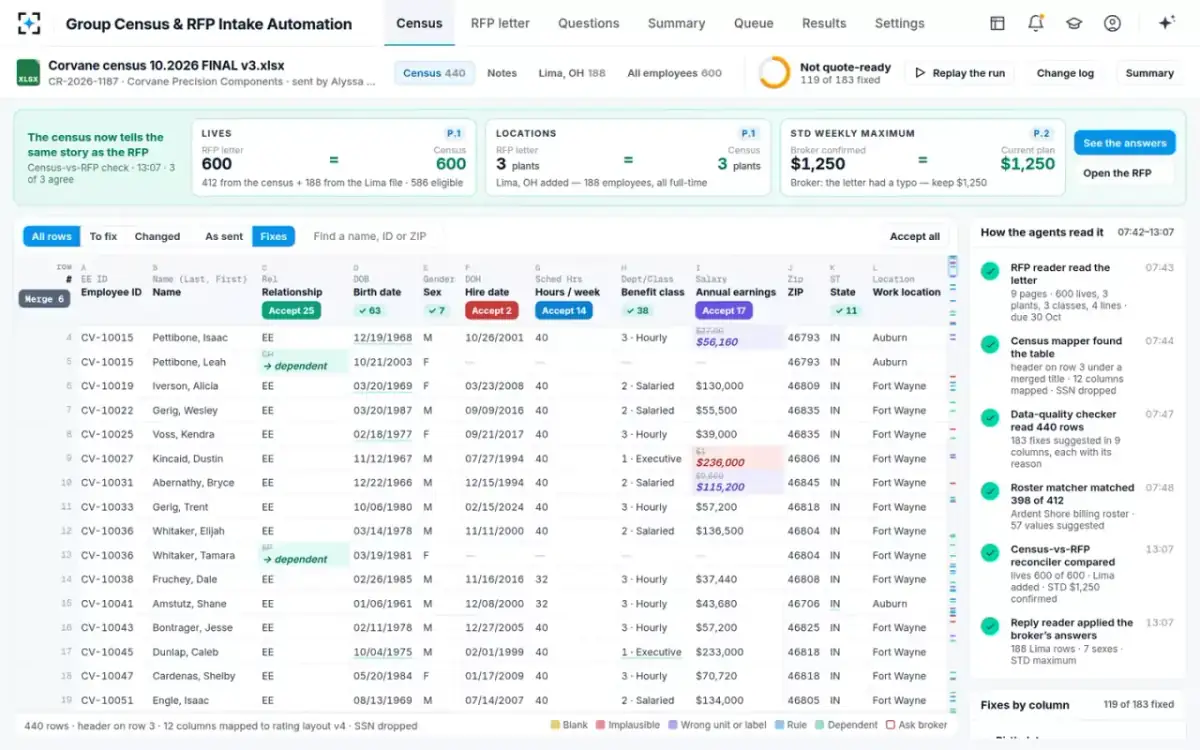This screenshot has height=750, width=1200.
Task: Replay the run
Action: click(x=959, y=73)
